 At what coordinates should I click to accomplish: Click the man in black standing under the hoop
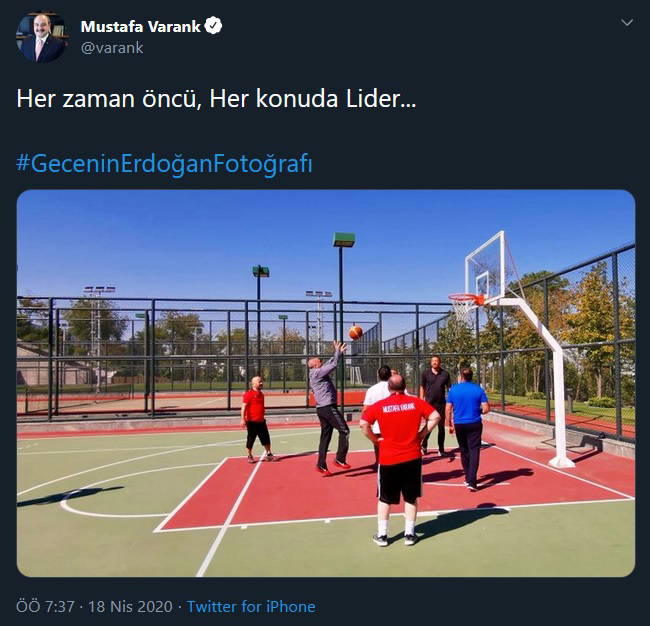434,402
